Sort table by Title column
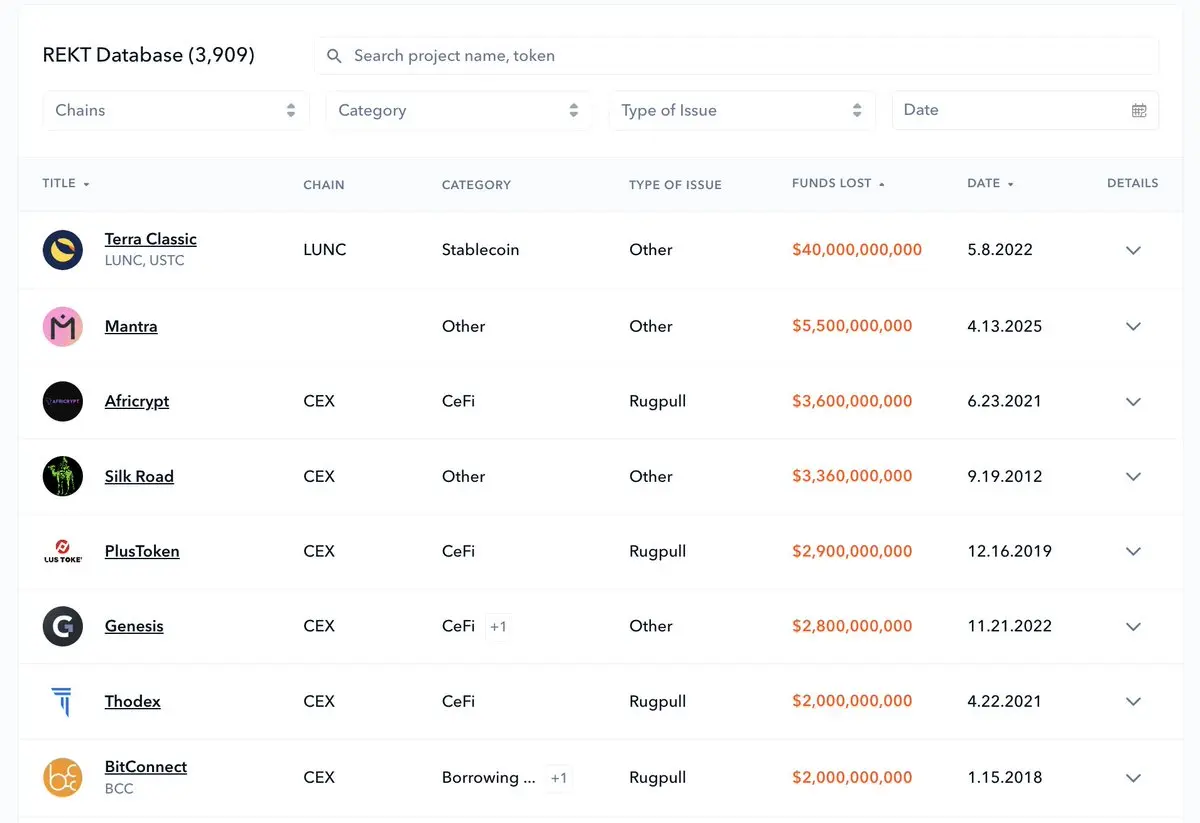 point(66,183)
